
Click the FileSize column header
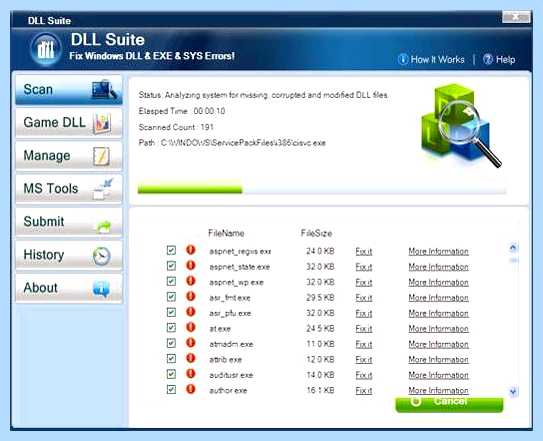click(316, 233)
